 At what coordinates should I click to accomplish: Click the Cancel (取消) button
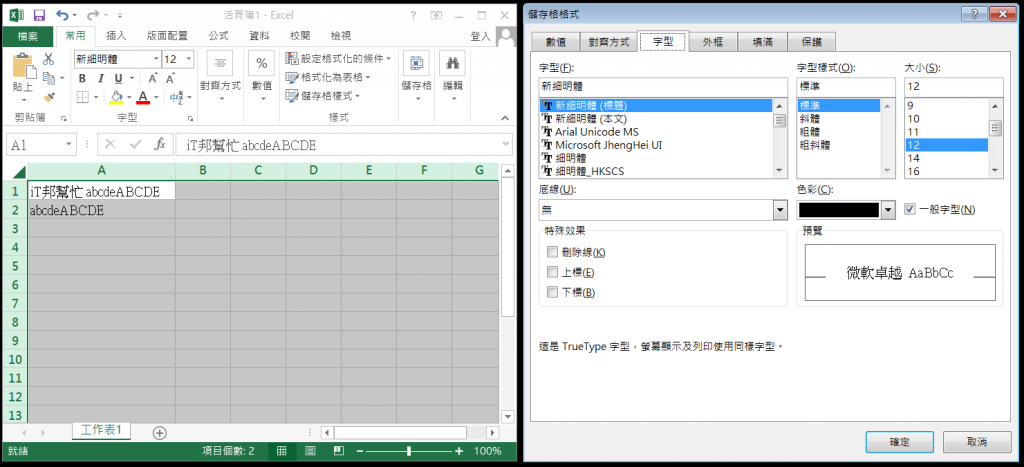(x=978, y=442)
